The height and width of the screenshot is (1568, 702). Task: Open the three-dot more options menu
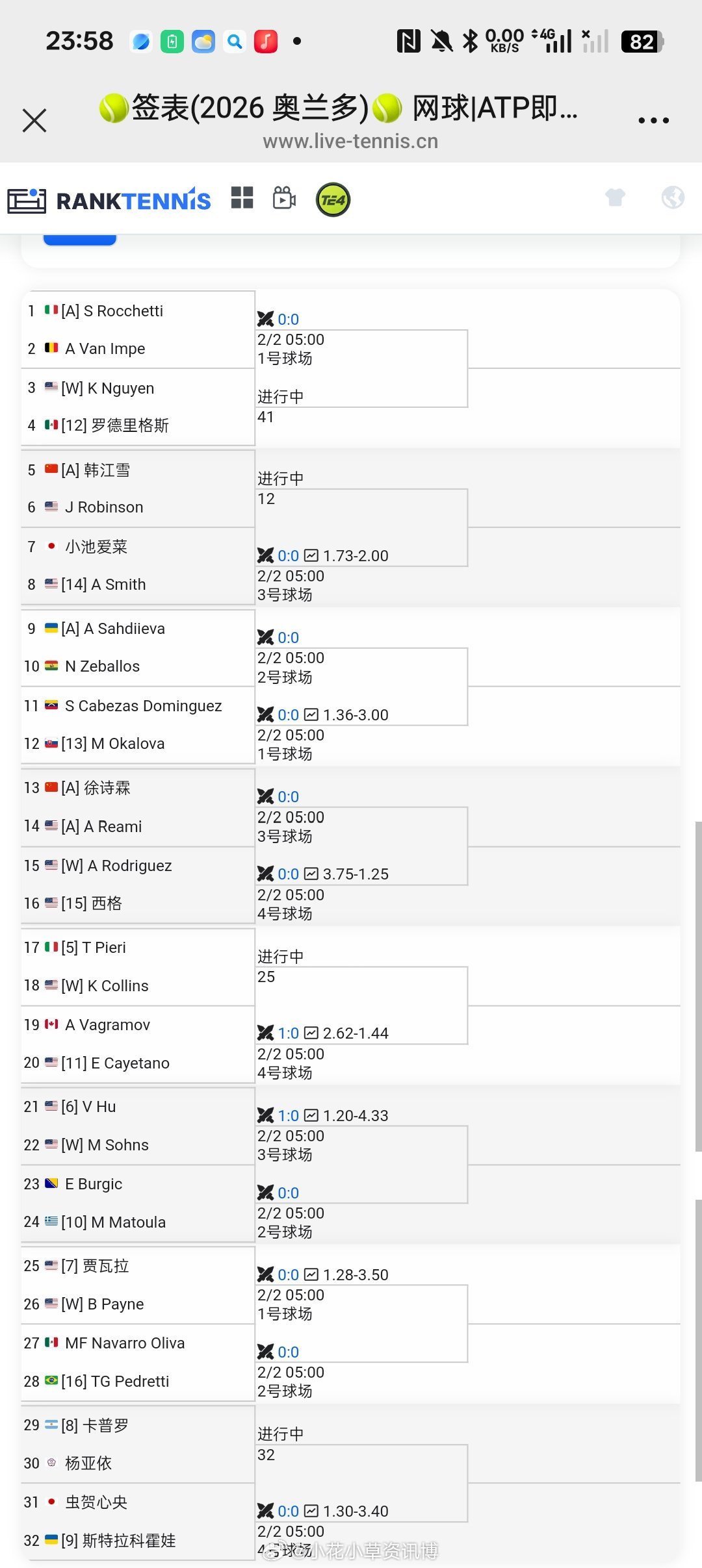click(x=653, y=120)
